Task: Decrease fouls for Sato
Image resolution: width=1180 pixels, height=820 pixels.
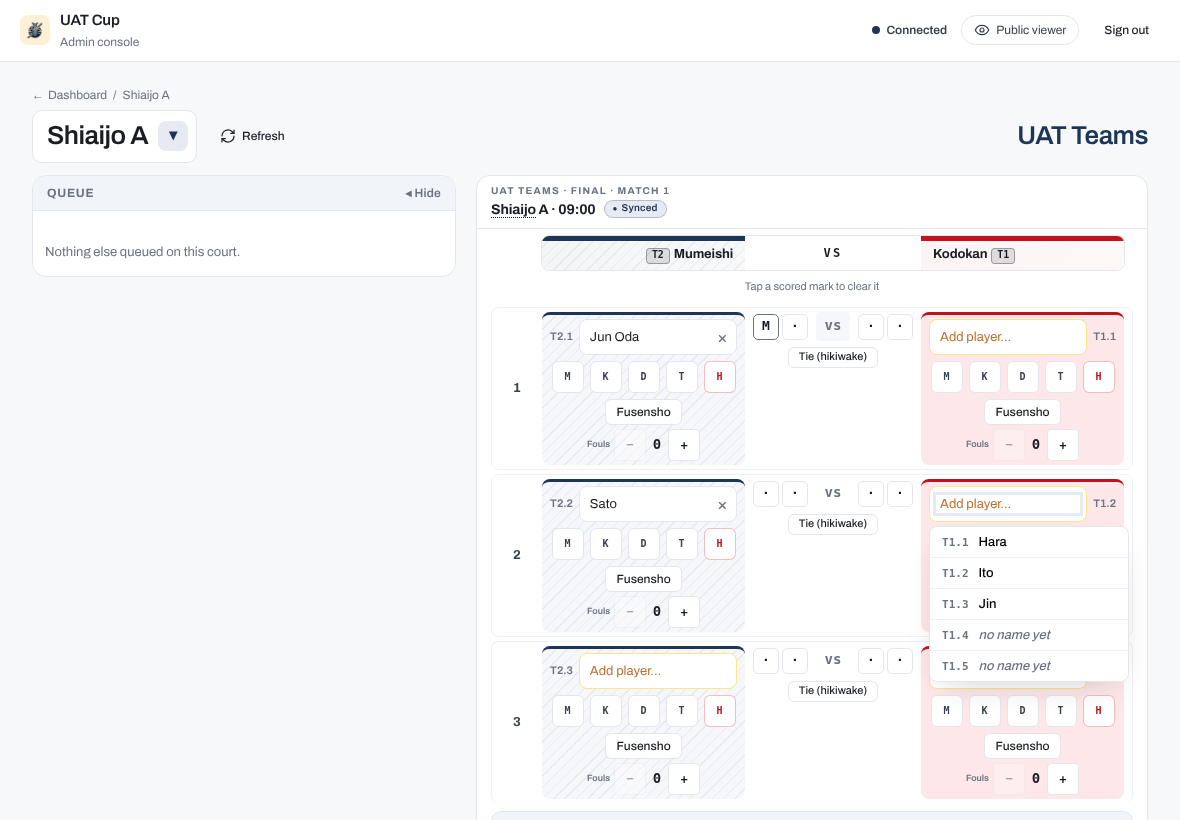Action: 630,612
